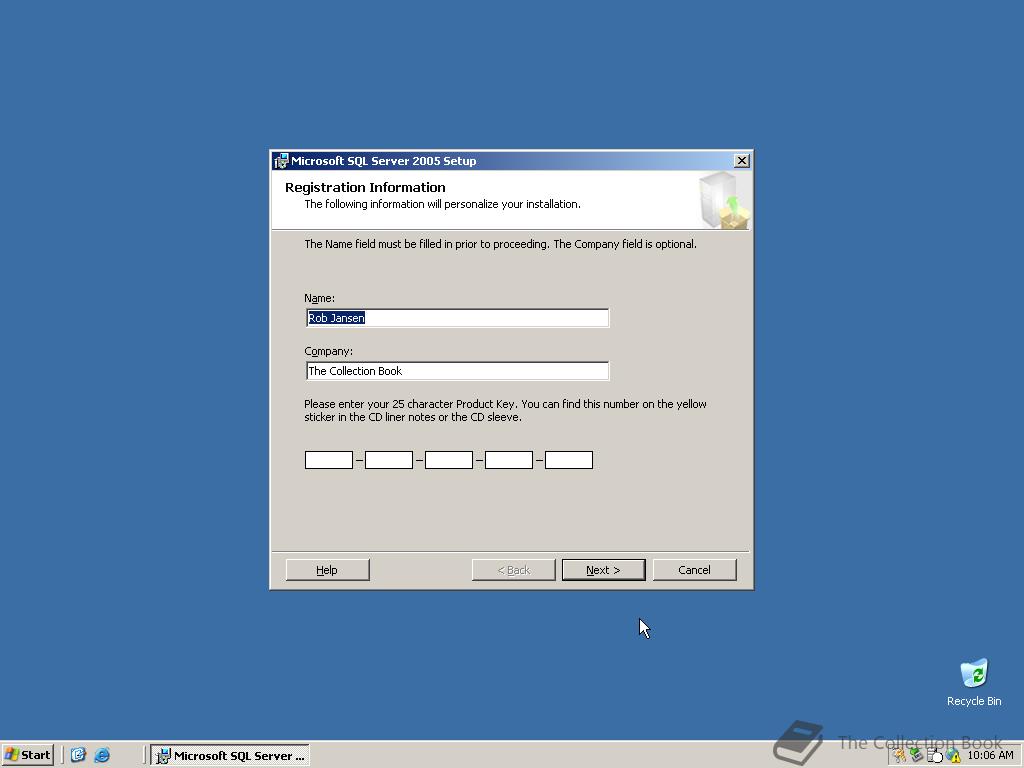The height and width of the screenshot is (768, 1024).
Task: Click the keys tray icon in the system tray
Action: click(899, 755)
